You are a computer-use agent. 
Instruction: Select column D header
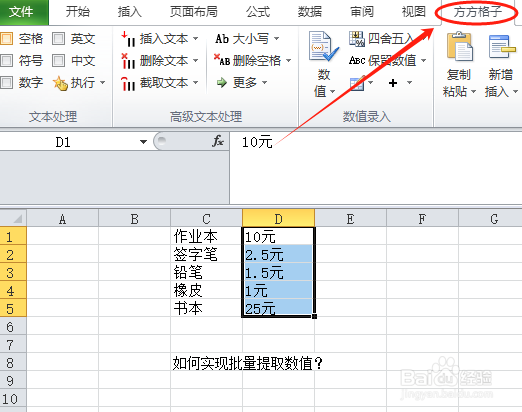tap(278, 219)
